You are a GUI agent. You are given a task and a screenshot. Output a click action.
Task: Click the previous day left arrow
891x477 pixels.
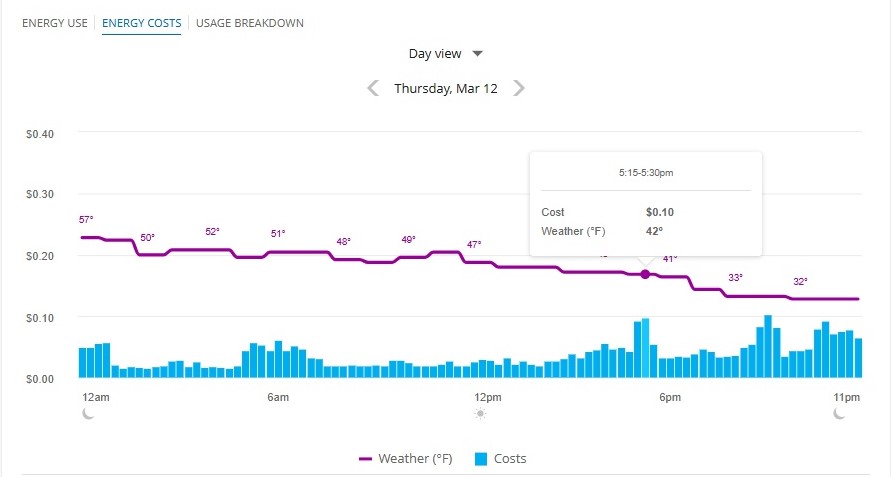pyautogui.click(x=373, y=88)
